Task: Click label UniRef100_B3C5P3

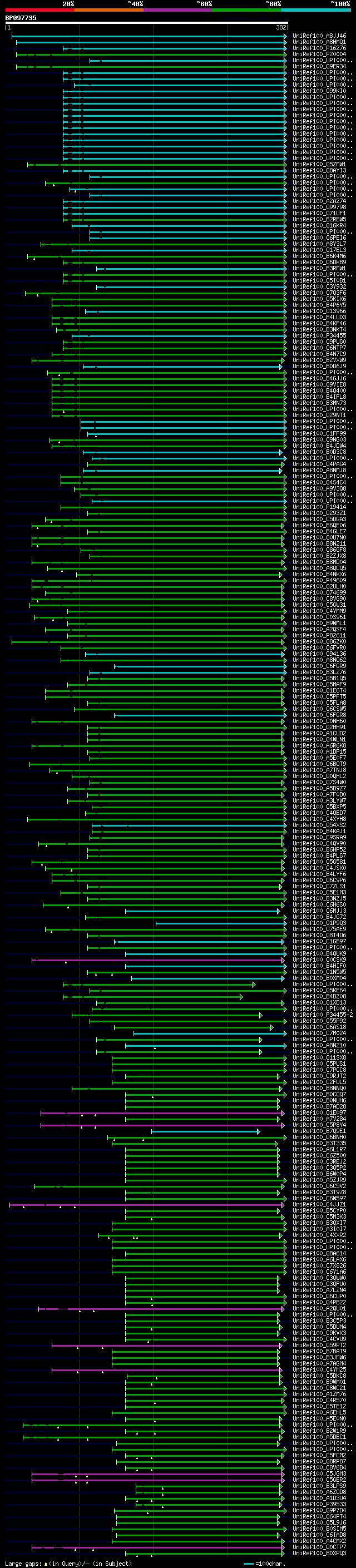Action: pos(319,1321)
